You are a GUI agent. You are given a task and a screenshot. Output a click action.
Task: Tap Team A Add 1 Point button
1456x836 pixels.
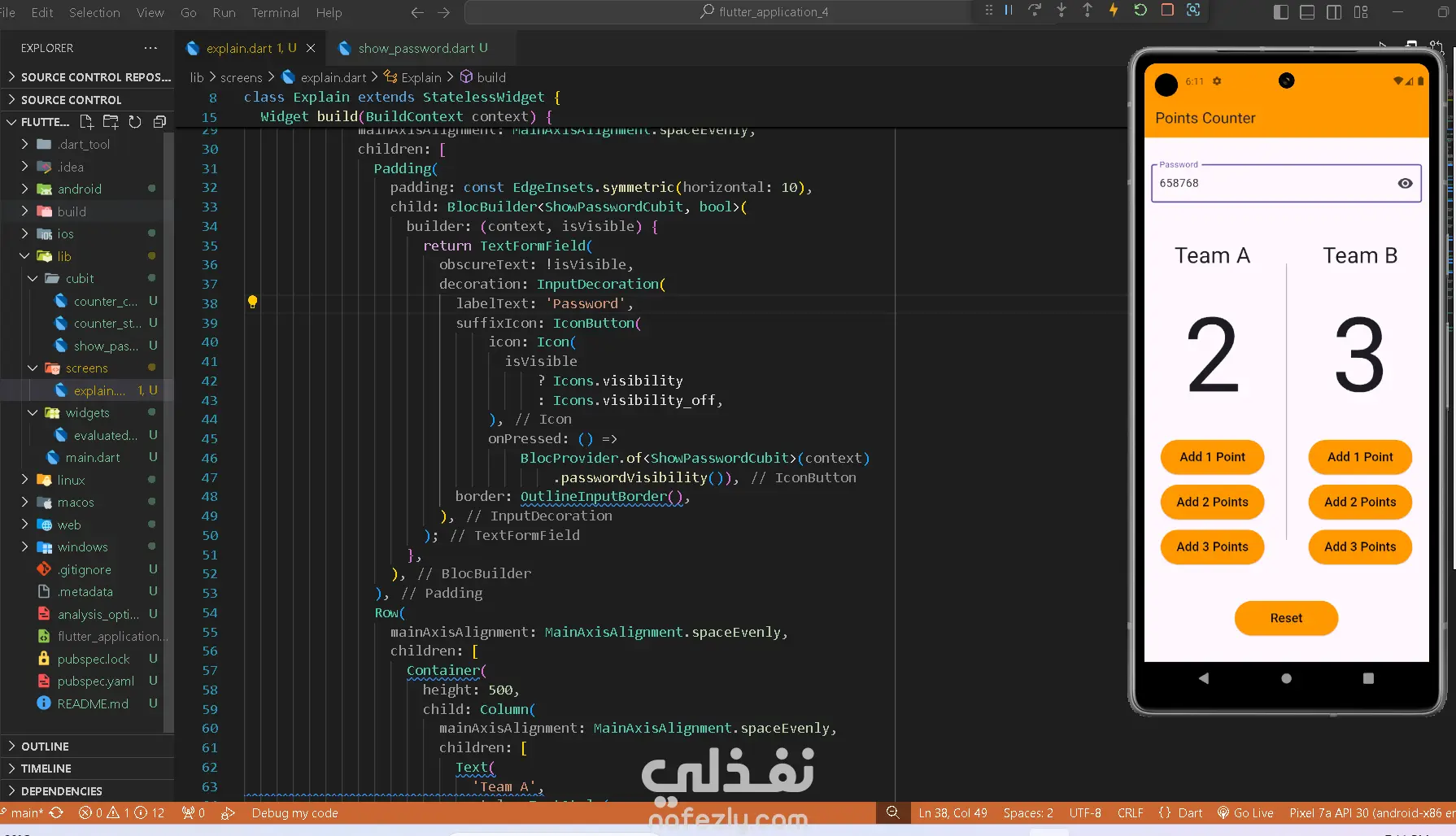pos(1212,457)
